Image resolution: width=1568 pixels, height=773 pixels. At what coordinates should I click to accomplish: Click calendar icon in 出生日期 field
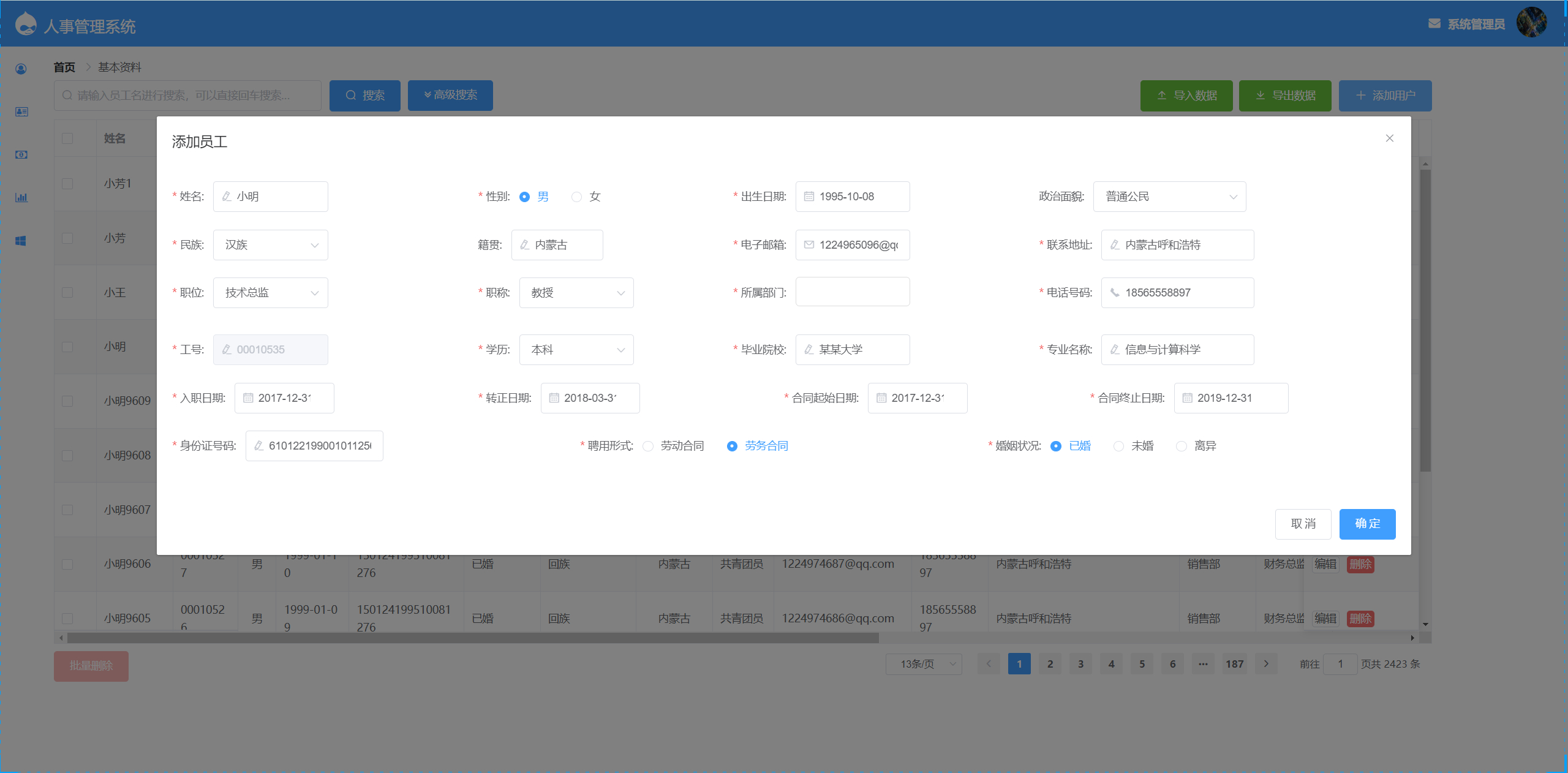point(809,197)
